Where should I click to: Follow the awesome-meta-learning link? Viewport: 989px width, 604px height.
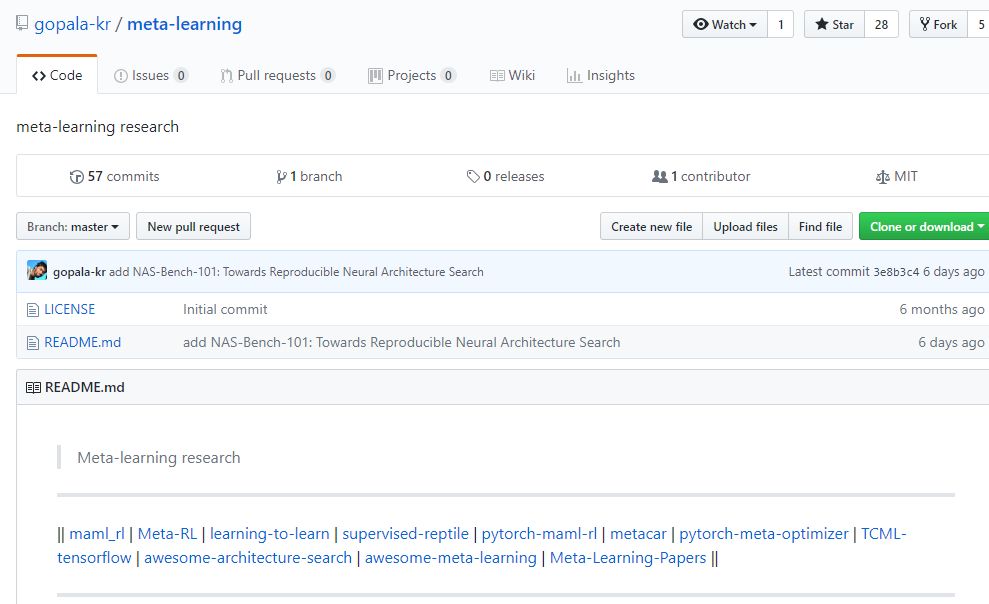click(450, 557)
